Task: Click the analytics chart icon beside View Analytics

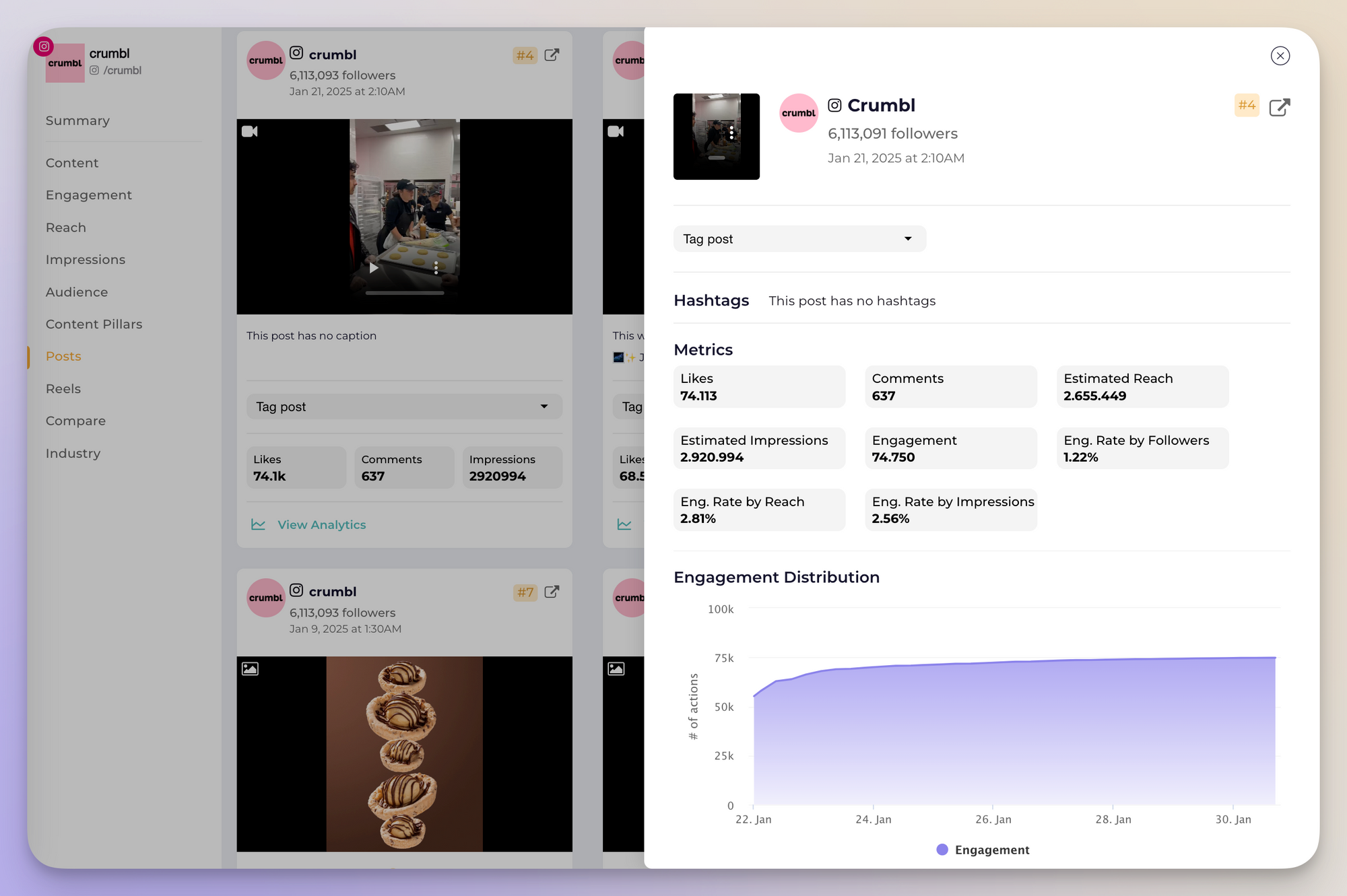Action: tap(258, 524)
